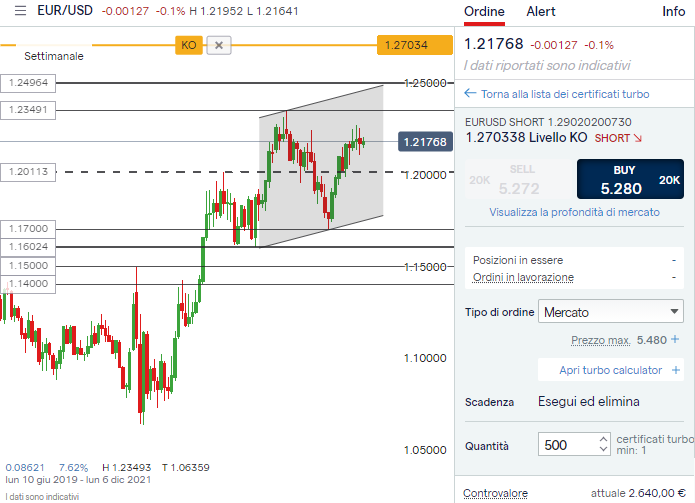The image size is (695, 503).
Task: Open Visualizza la profondità di mercato link
Action: 574,212
